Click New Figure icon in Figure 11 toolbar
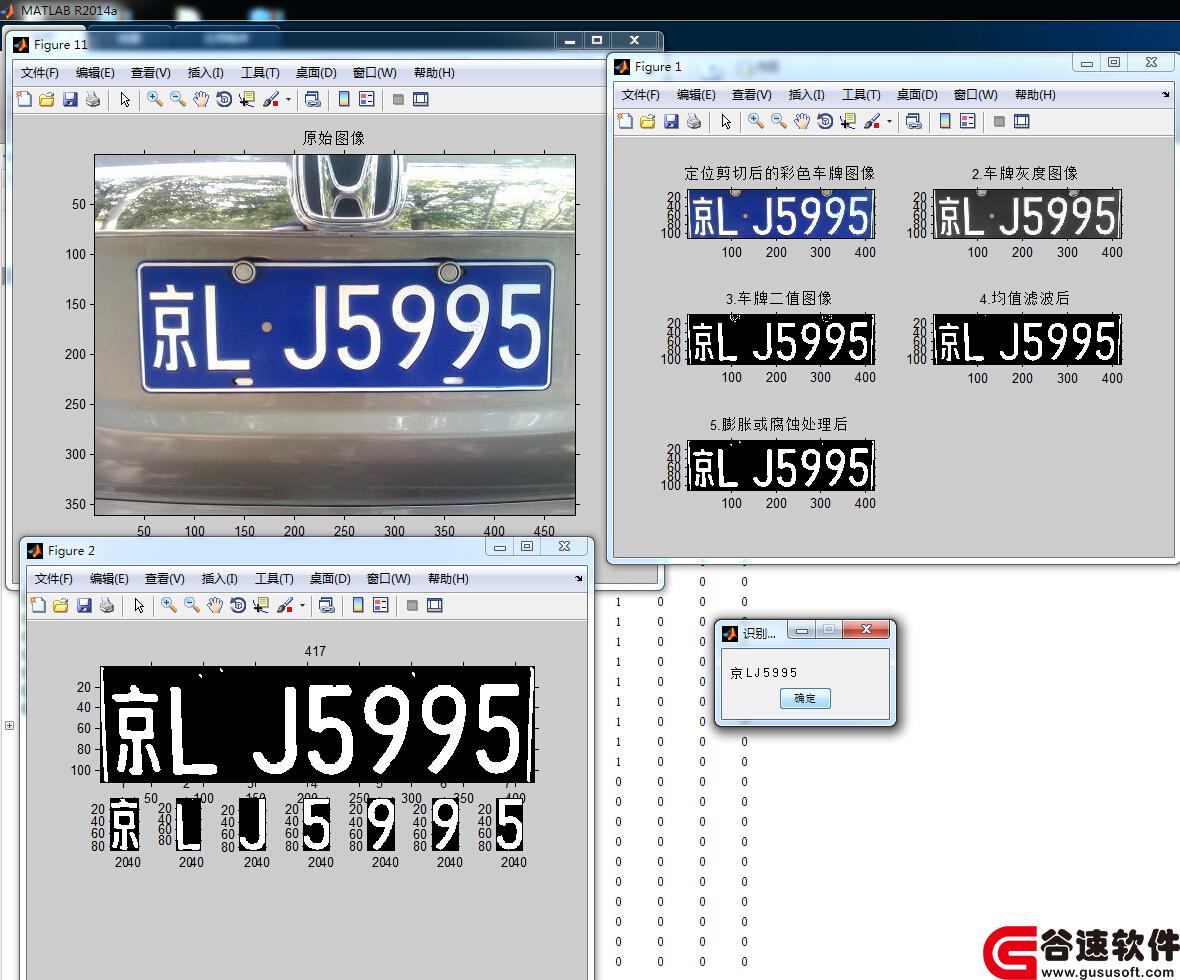 coord(24,99)
